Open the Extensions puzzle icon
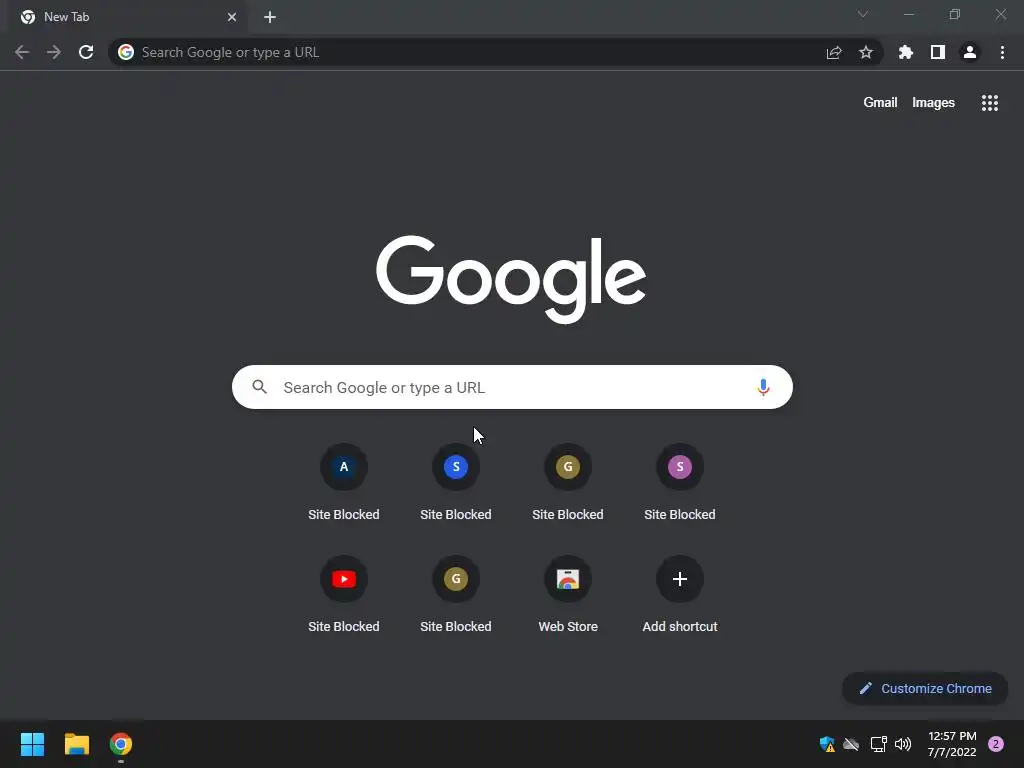 pyautogui.click(x=906, y=52)
